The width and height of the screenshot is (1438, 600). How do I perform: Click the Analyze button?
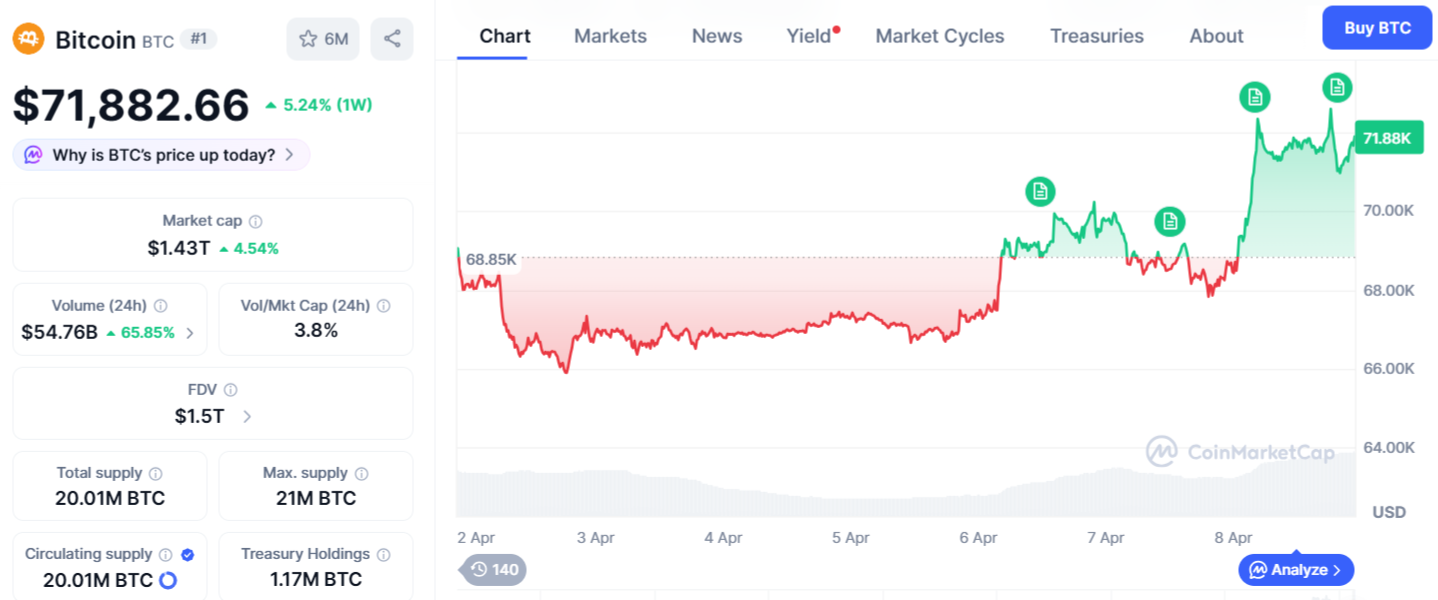tap(1296, 570)
